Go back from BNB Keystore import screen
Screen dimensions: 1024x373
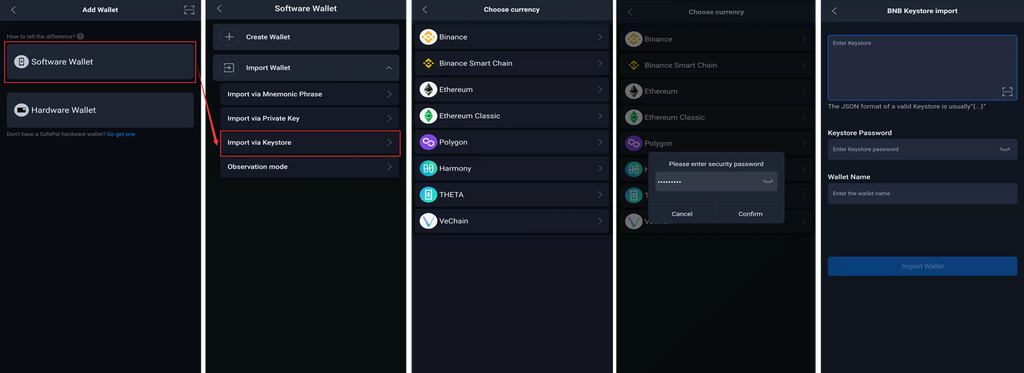834,10
